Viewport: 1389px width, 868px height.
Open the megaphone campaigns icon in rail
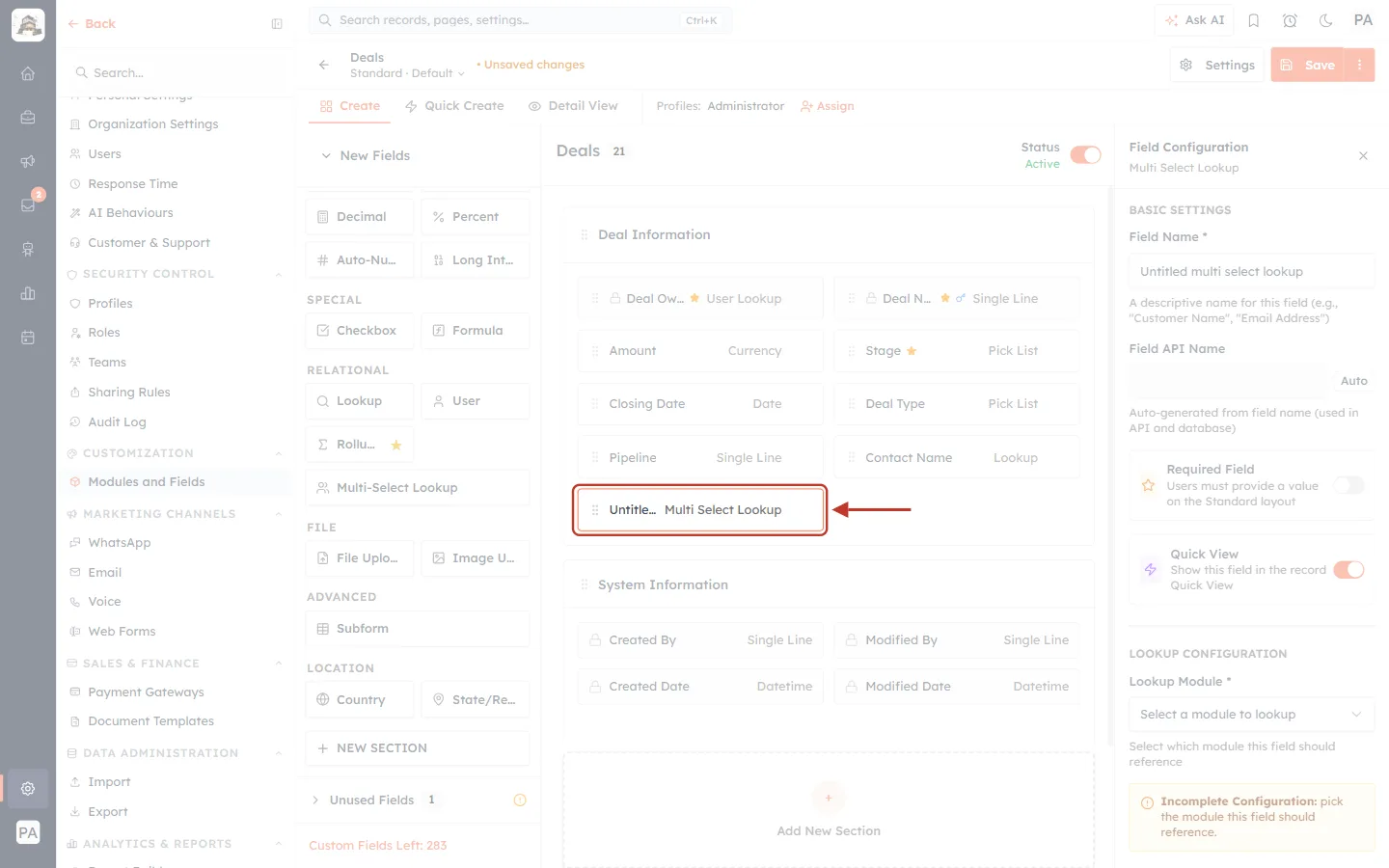click(x=28, y=161)
